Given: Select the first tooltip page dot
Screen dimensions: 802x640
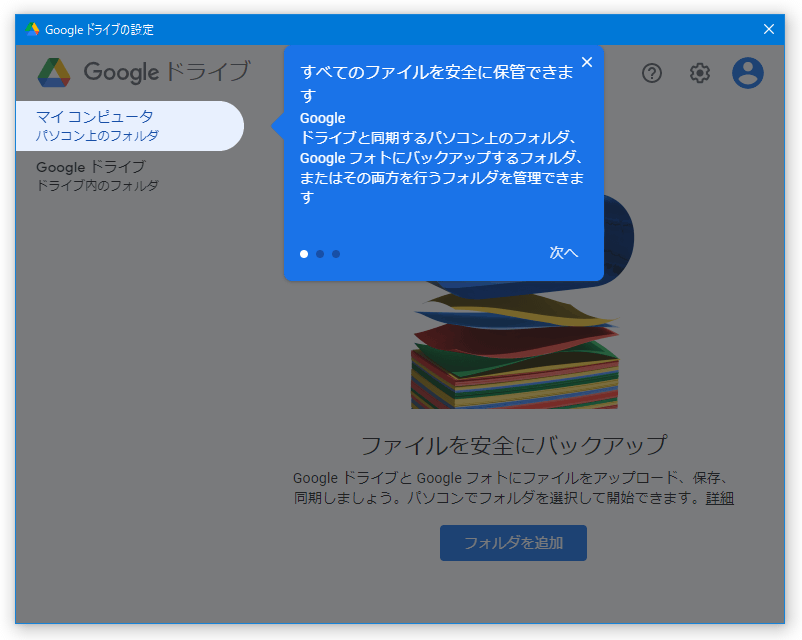Looking at the screenshot, I should (304, 254).
